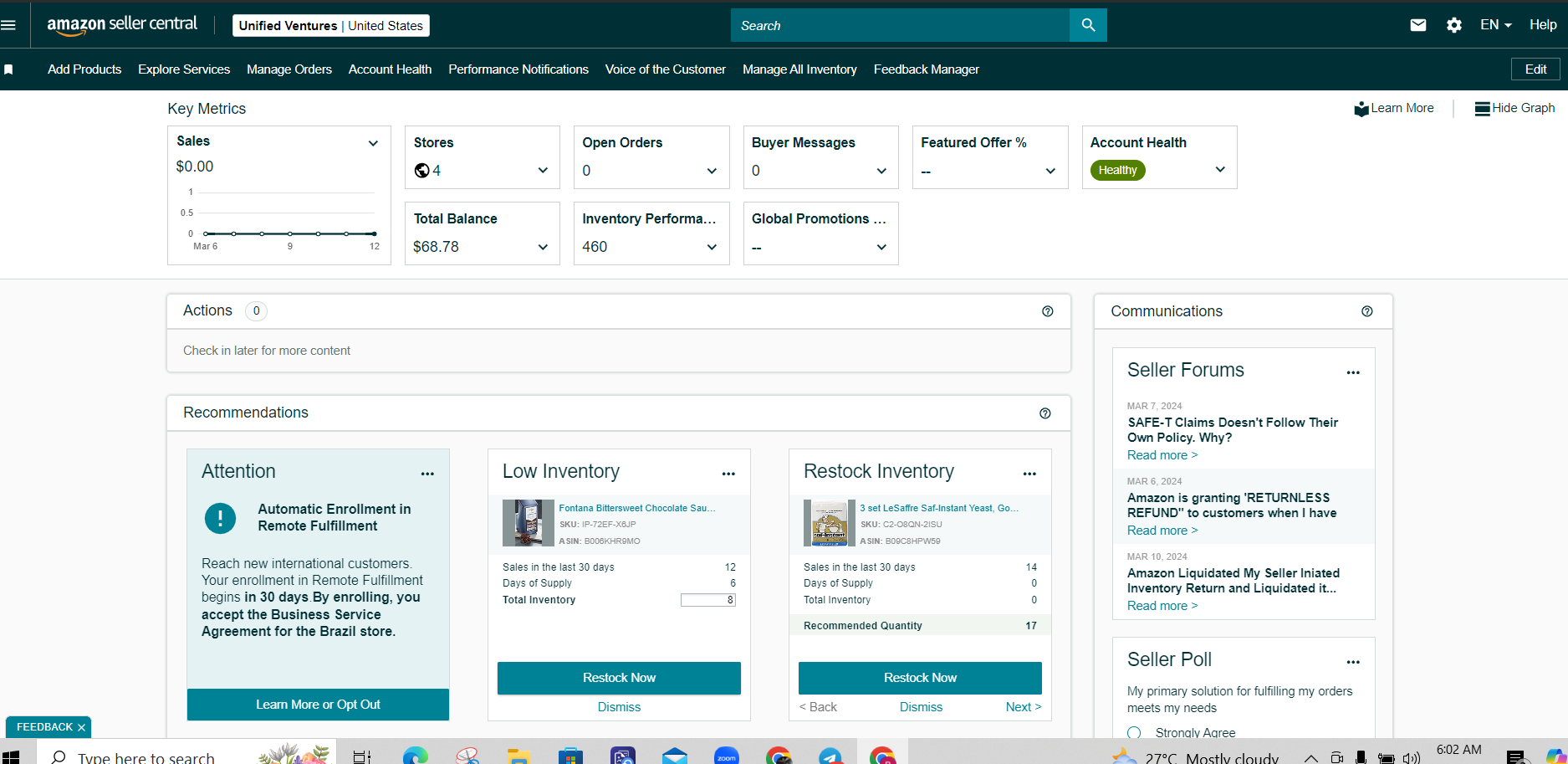Click the Learn More book icon
The image size is (1568, 764).
pos(1361,109)
